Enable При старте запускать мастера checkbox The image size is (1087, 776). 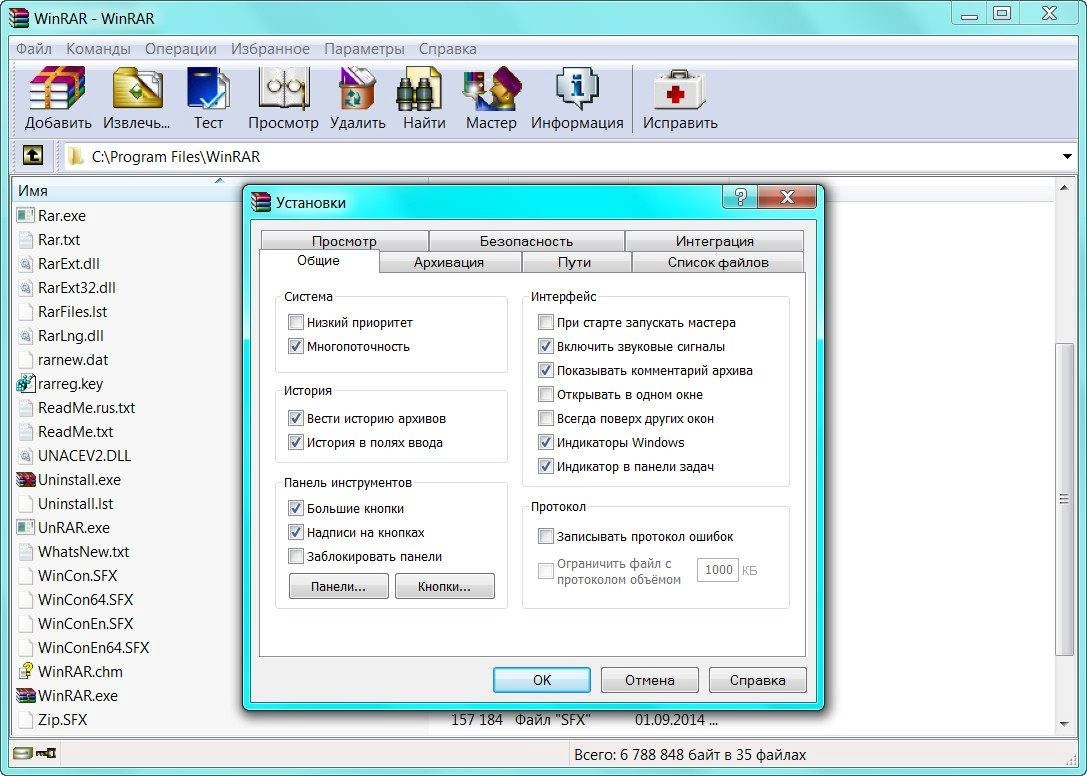click(x=546, y=322)
